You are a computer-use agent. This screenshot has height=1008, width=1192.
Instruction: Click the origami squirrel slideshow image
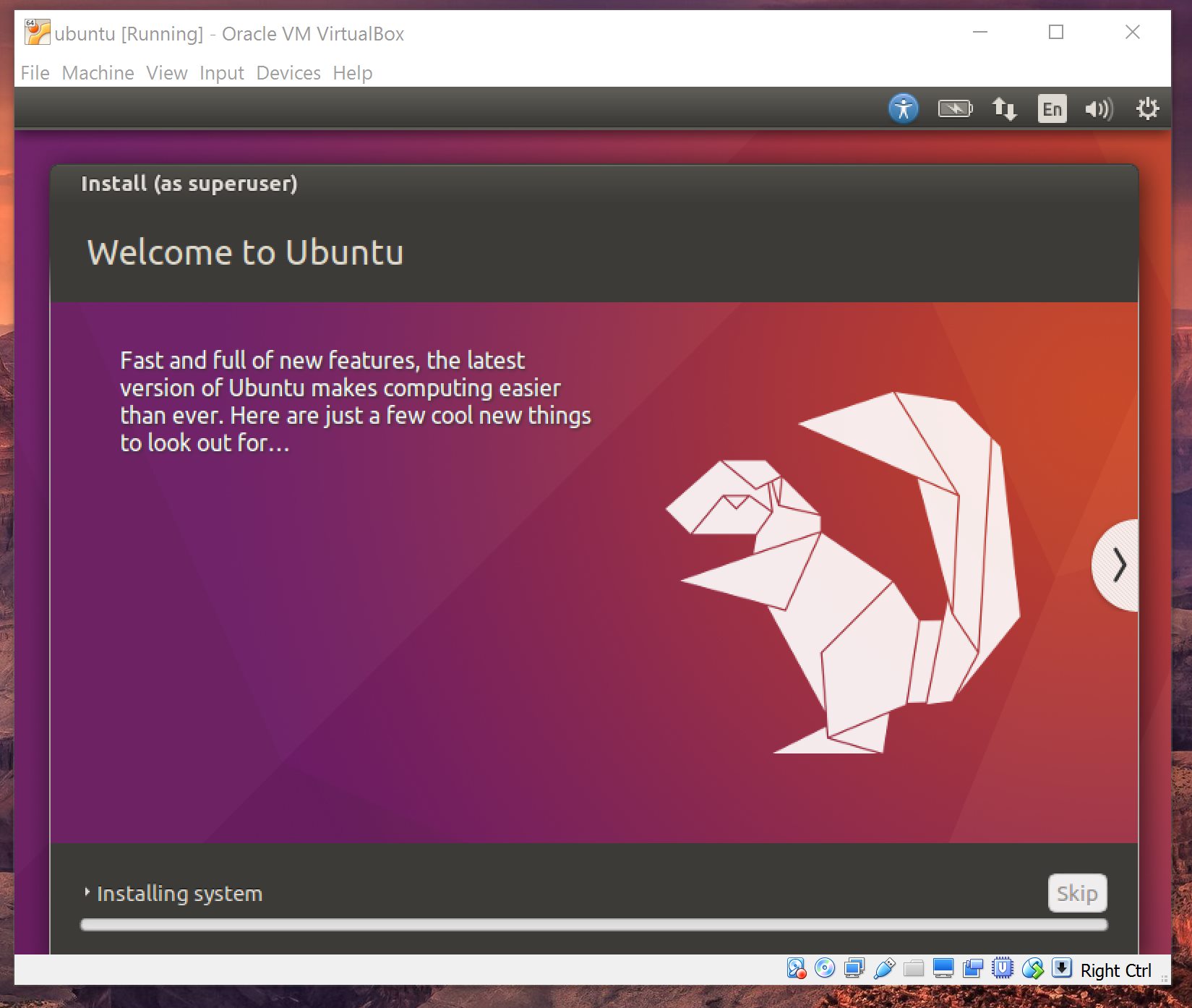(843, 573)
